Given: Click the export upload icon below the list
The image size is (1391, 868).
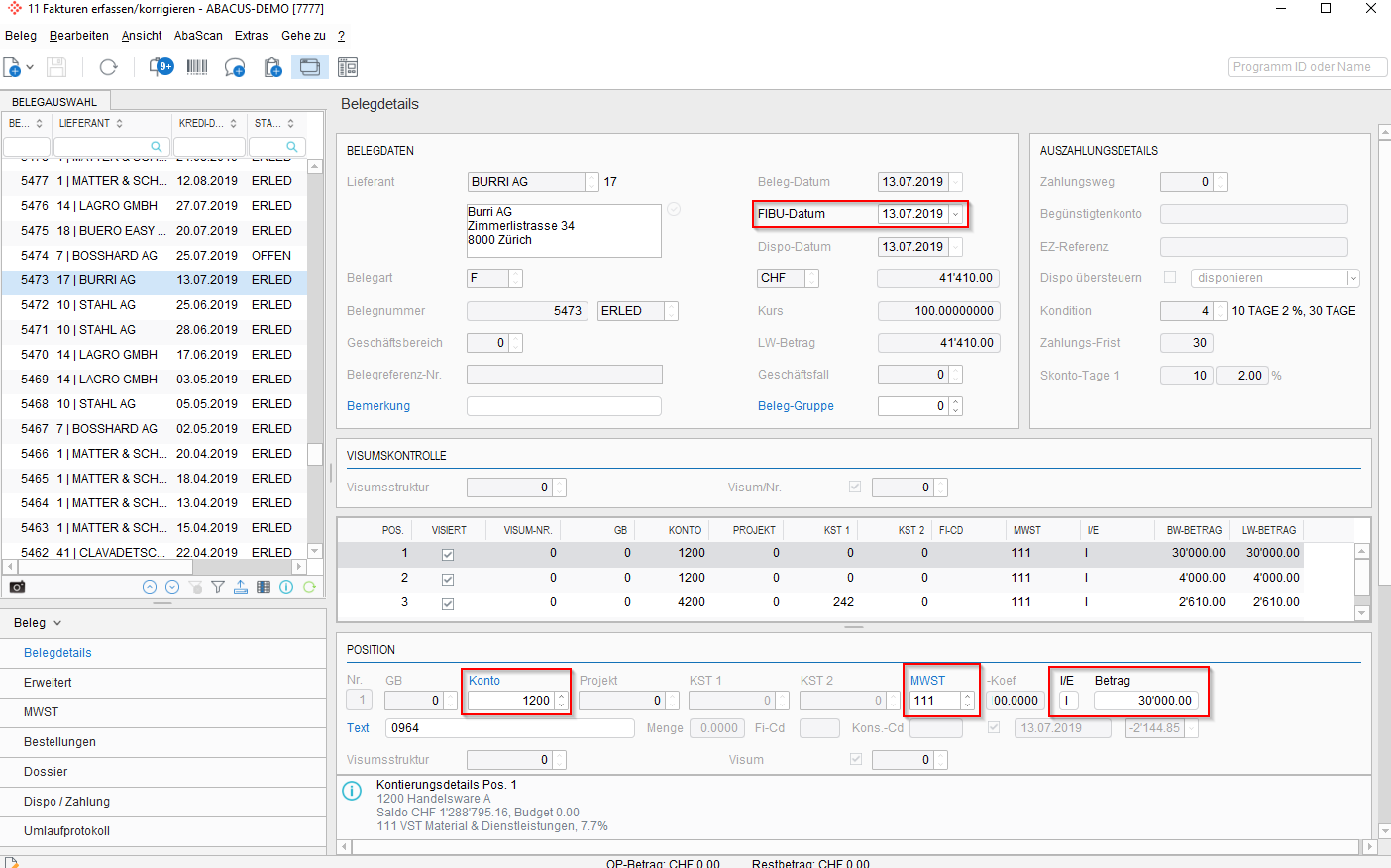Looking at the screenshot, I should pyautogui.click(x=241, y=587).
